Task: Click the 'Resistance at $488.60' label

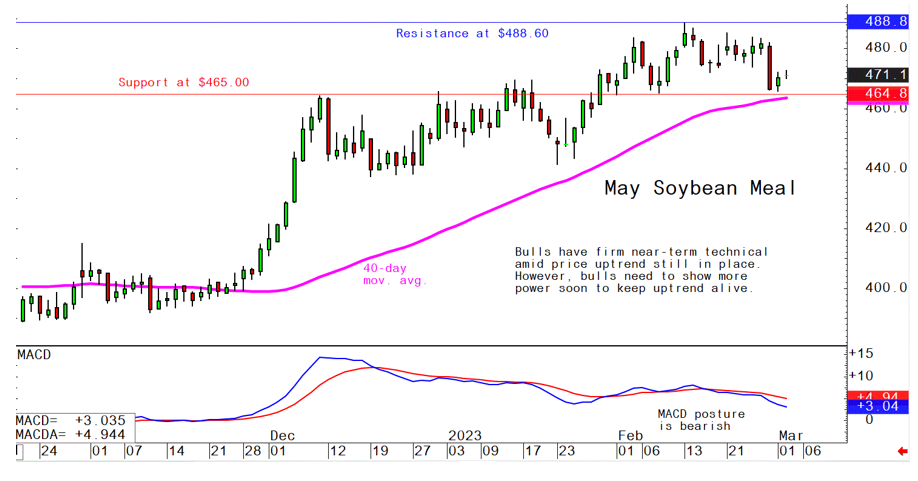Action: (x=472, y=33)
